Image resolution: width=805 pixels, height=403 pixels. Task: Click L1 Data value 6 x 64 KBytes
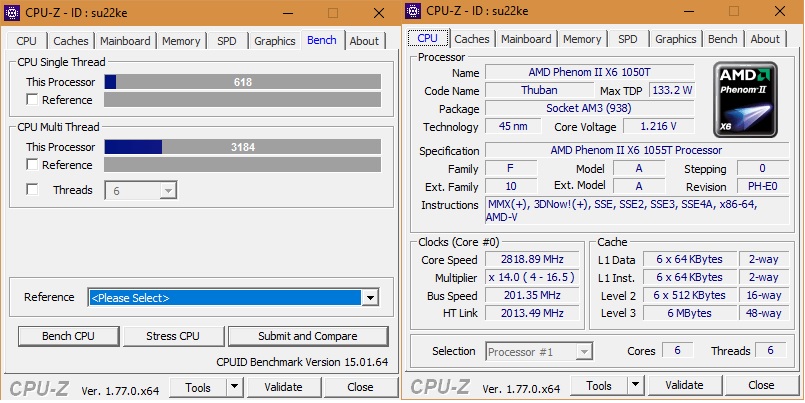click(689, 259)
